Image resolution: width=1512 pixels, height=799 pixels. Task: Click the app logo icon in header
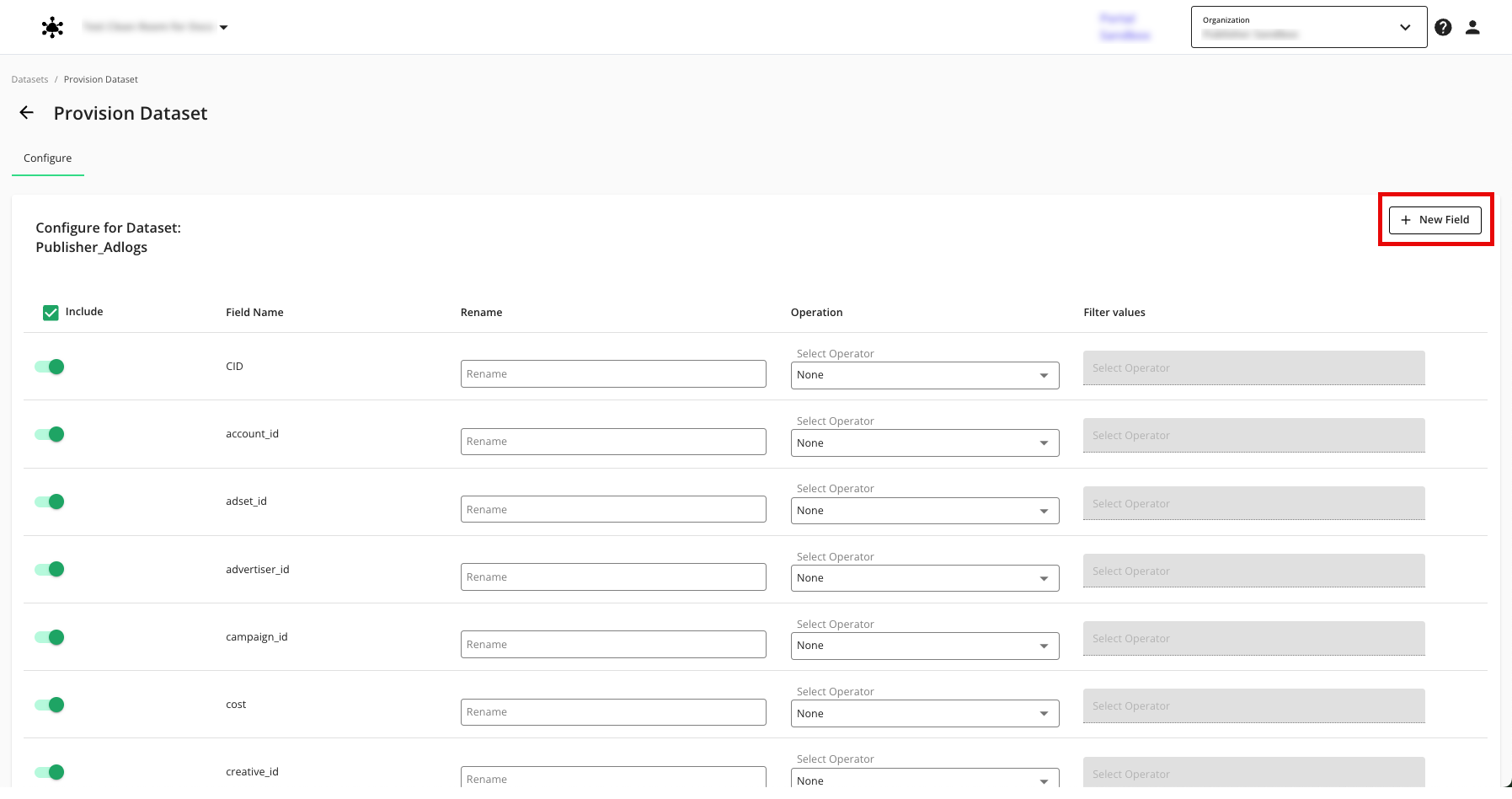pos(52,28)
